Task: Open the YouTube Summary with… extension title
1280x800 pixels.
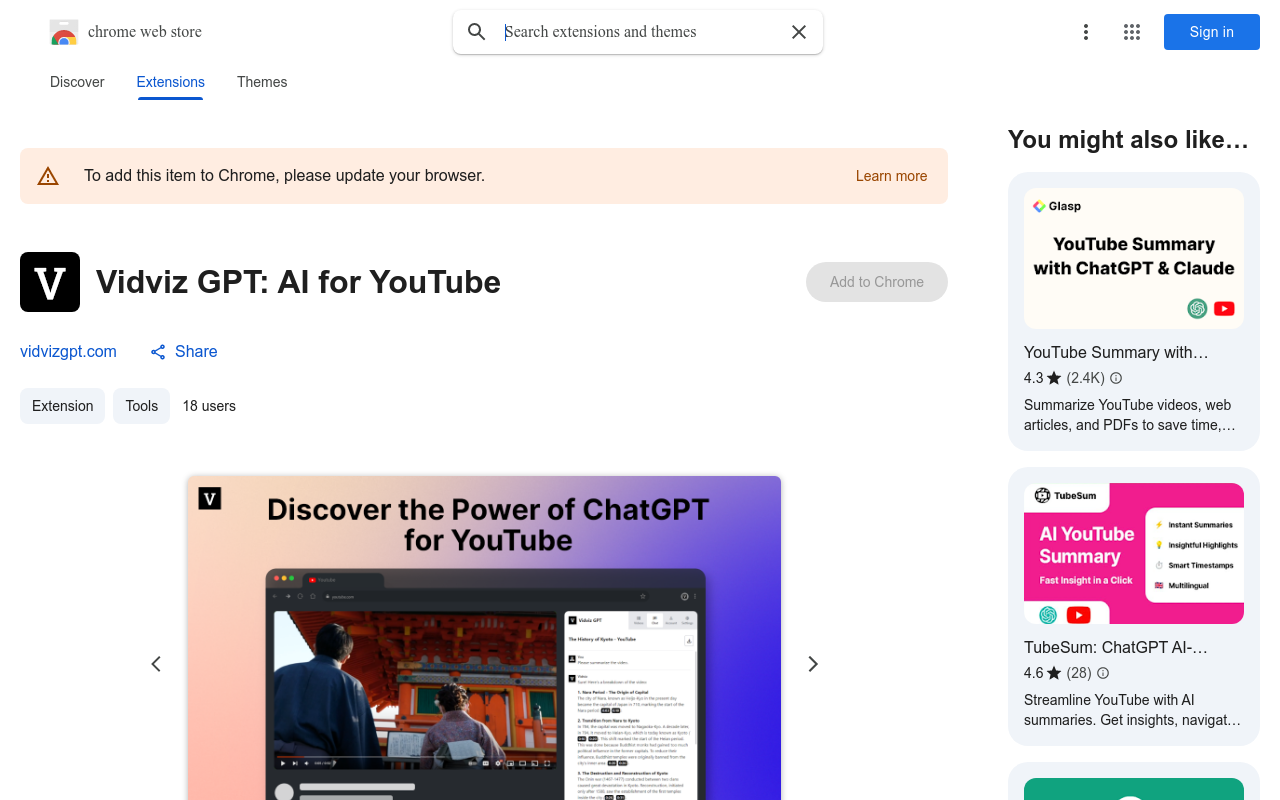Action: click(1116, 352)
